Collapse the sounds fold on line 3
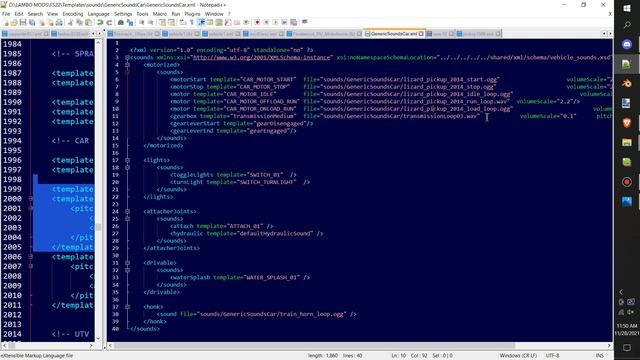 coord(127,58)
